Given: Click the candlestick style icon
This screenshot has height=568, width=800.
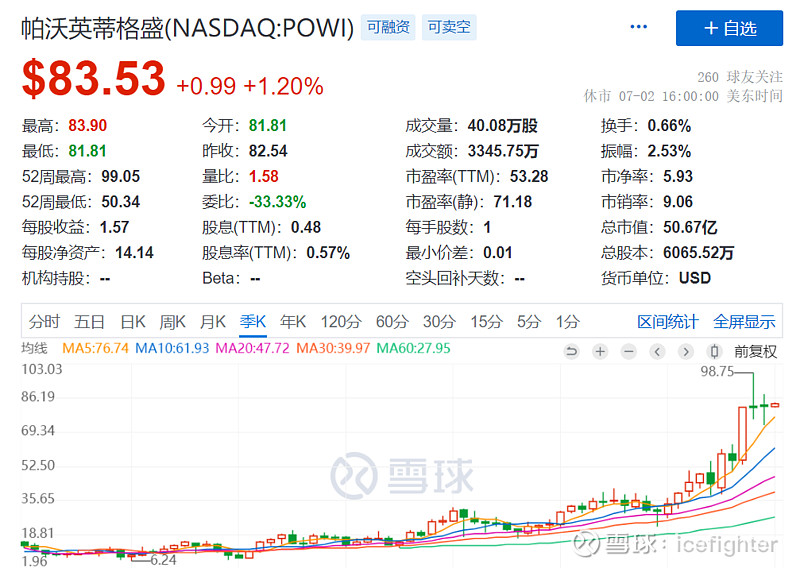Looking at the screenshot, I should 714,352.
